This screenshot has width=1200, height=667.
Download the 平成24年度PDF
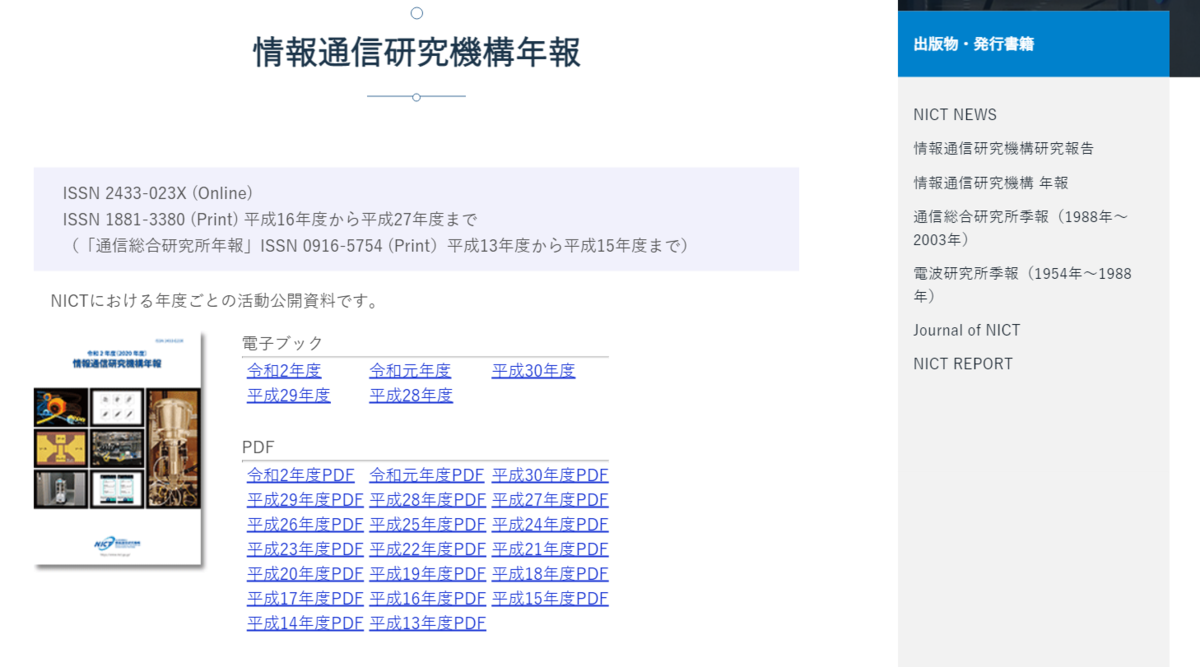tap(550, 524)
